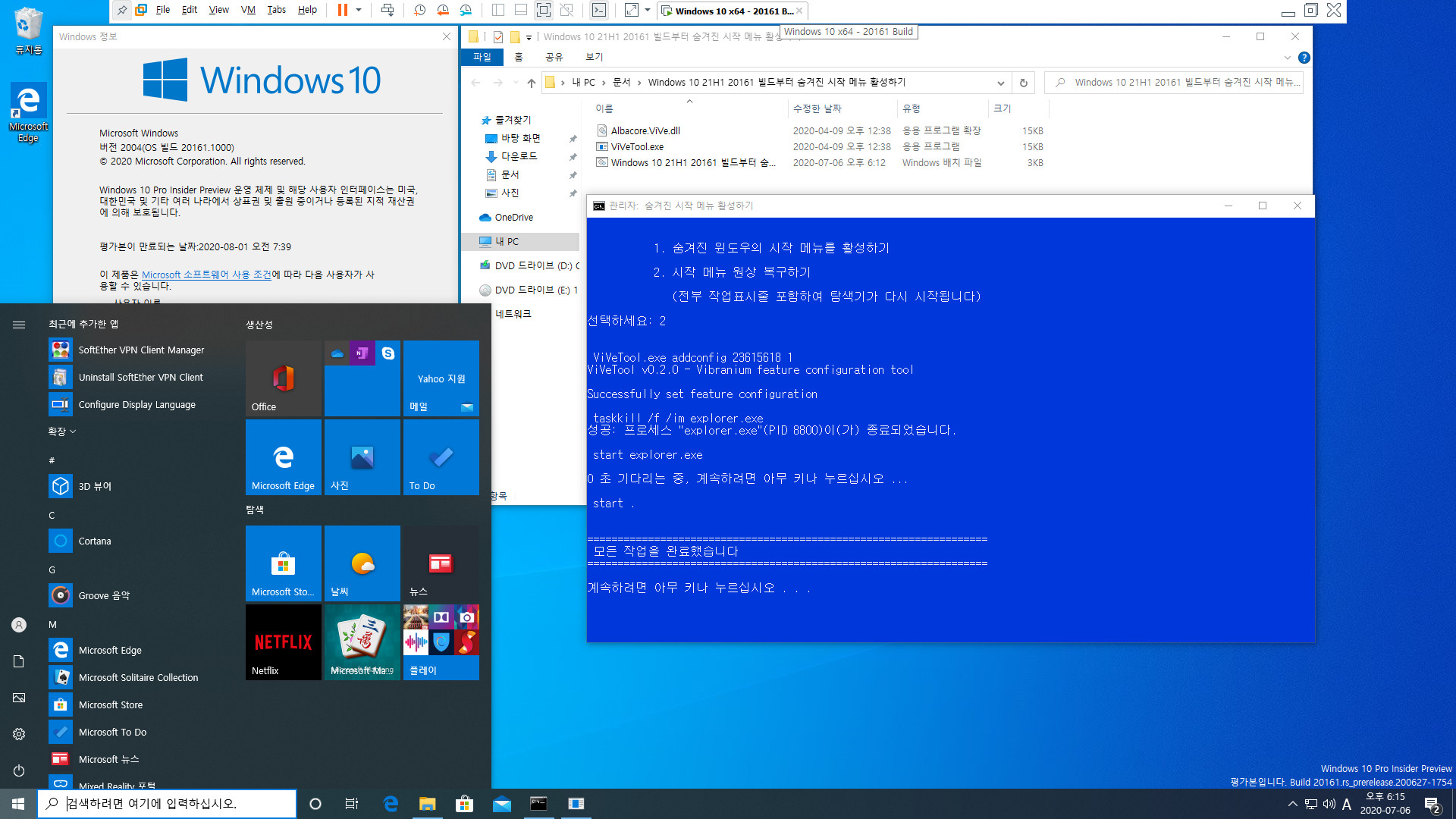Click the VMware suspend (pause) button
Screen dimensions: 1456x819
coord(343,10)
